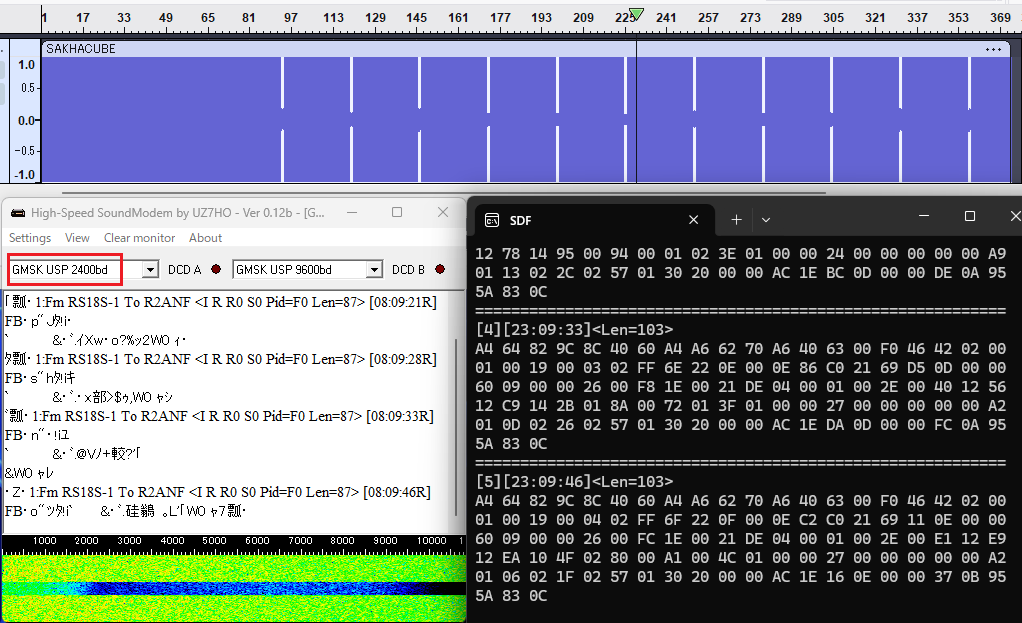Open the SoundModem View menu
Screen dimensions: 1022x623
(x=77, y=238)
